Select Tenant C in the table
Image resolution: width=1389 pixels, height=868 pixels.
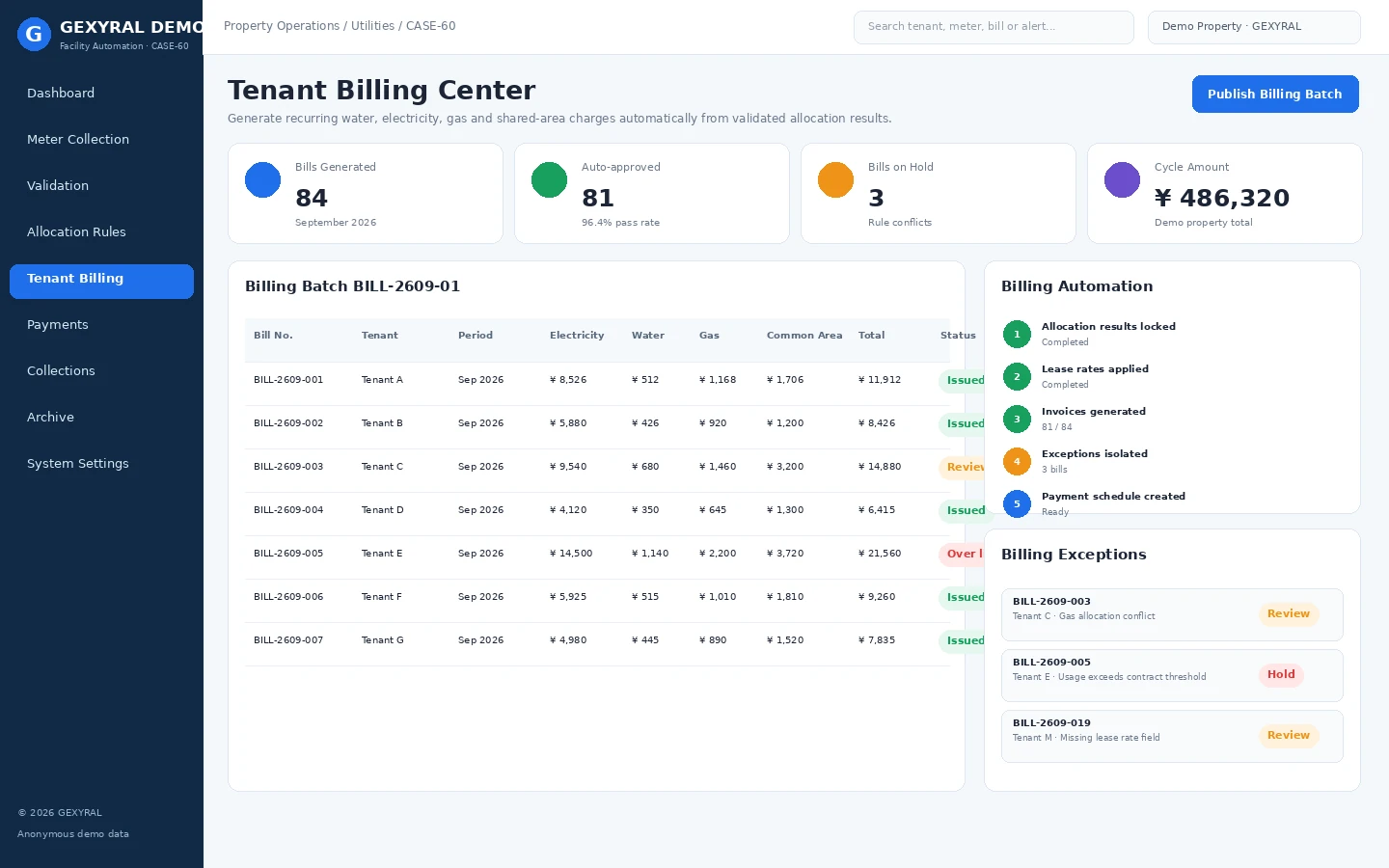[382, 467]
